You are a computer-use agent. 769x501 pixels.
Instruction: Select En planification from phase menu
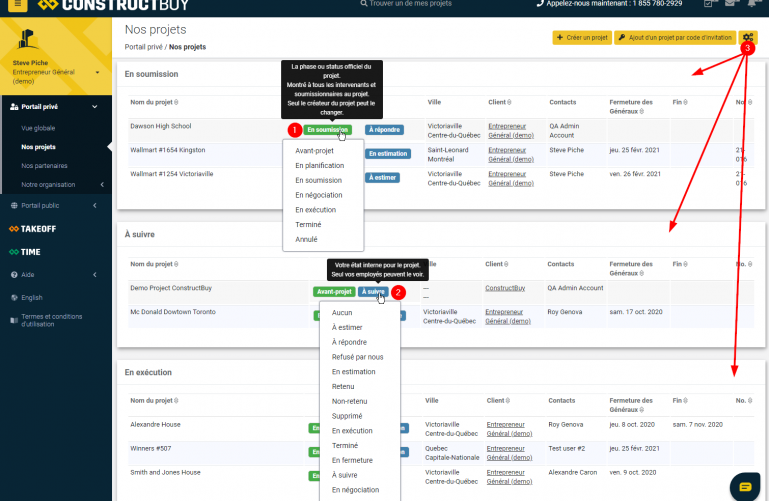(x=320, y=166)
